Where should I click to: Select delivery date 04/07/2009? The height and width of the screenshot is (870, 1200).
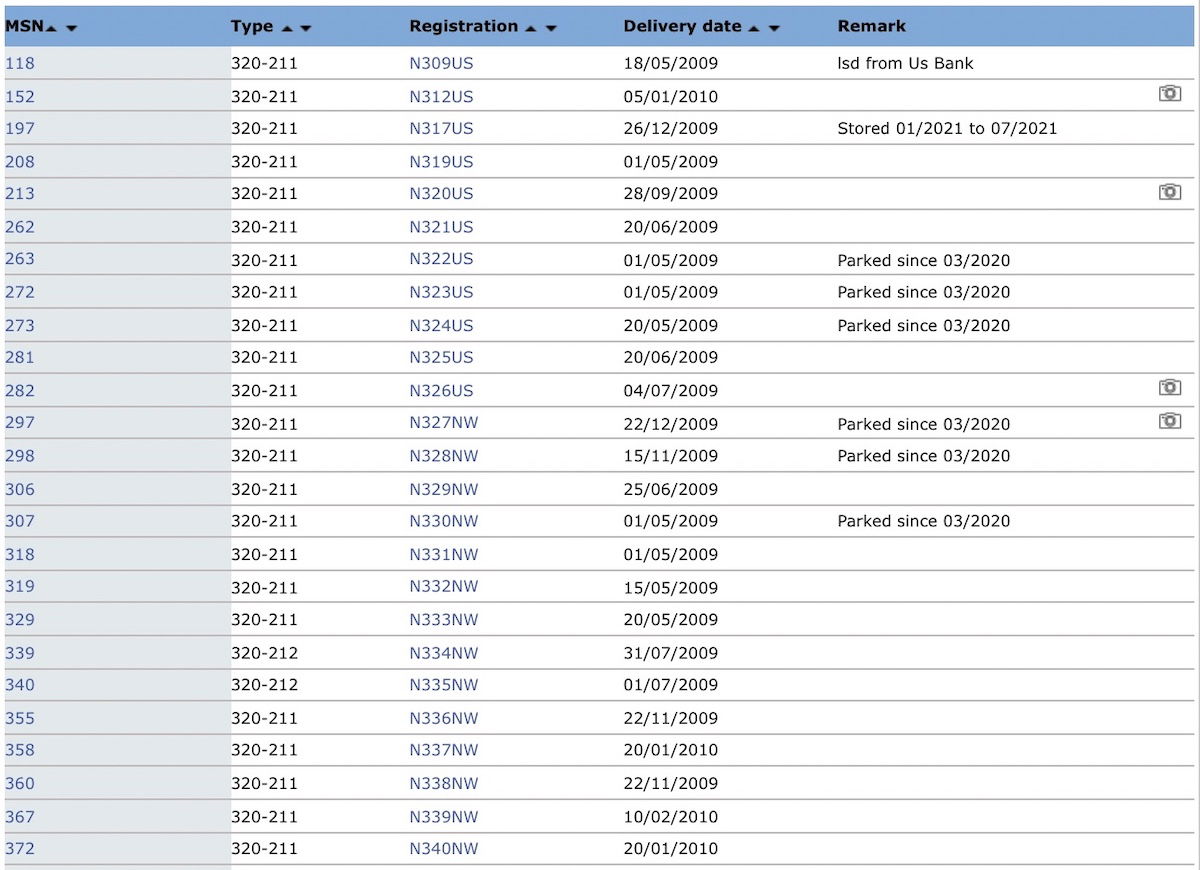tap(670, 390)
